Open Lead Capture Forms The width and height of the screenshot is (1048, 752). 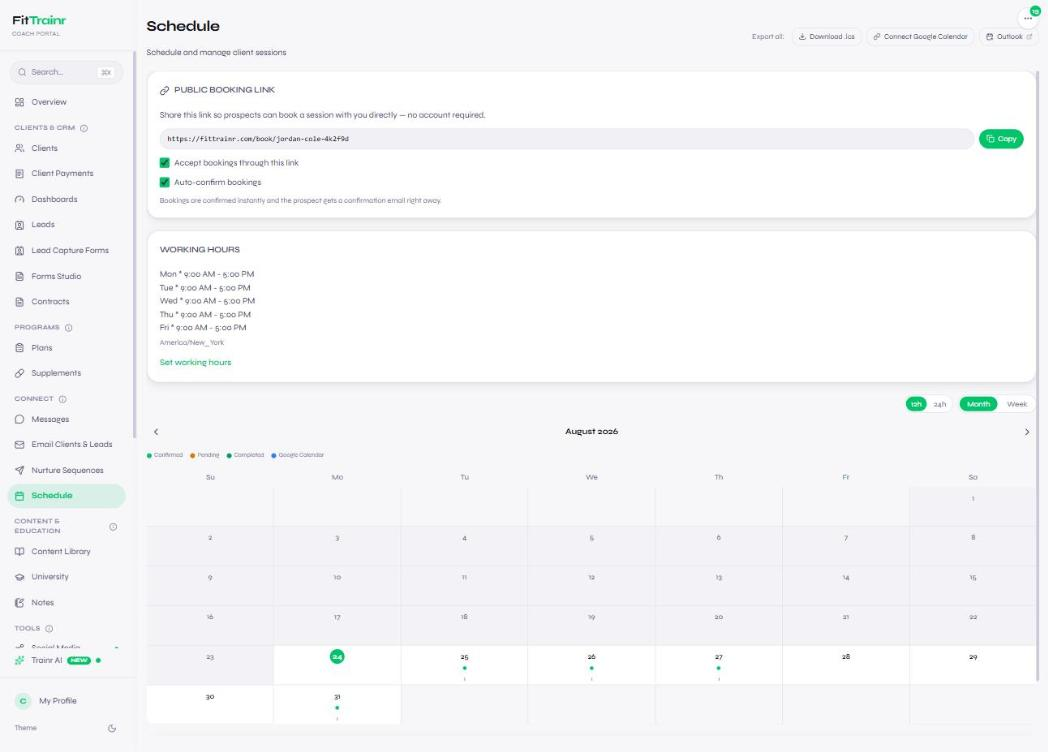pos(66,251)
